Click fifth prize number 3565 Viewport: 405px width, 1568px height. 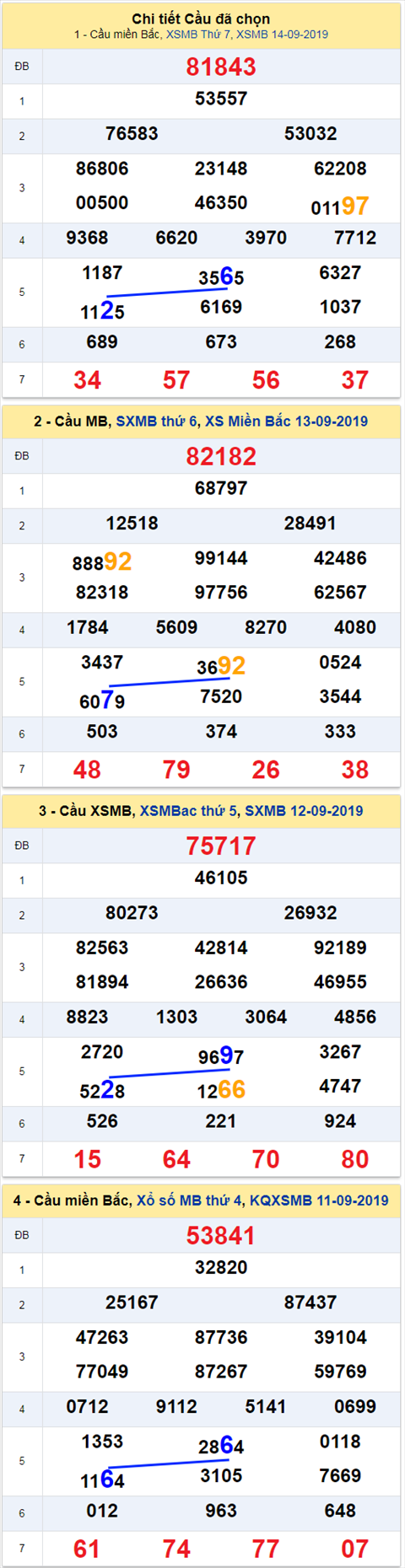click(x=221, y=277)
